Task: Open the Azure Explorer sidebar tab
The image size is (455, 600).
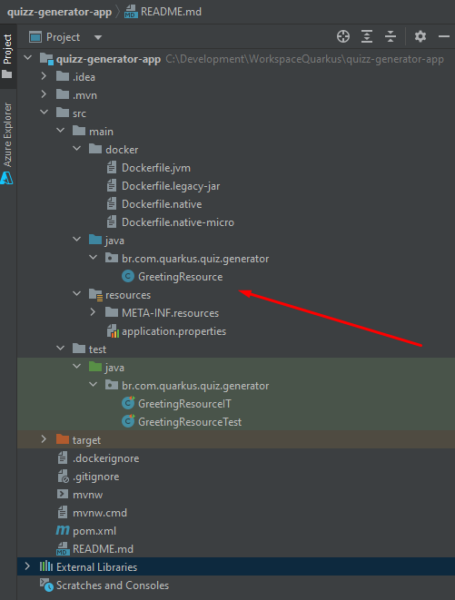Action: pyautogui.click(x=8, y=135)
